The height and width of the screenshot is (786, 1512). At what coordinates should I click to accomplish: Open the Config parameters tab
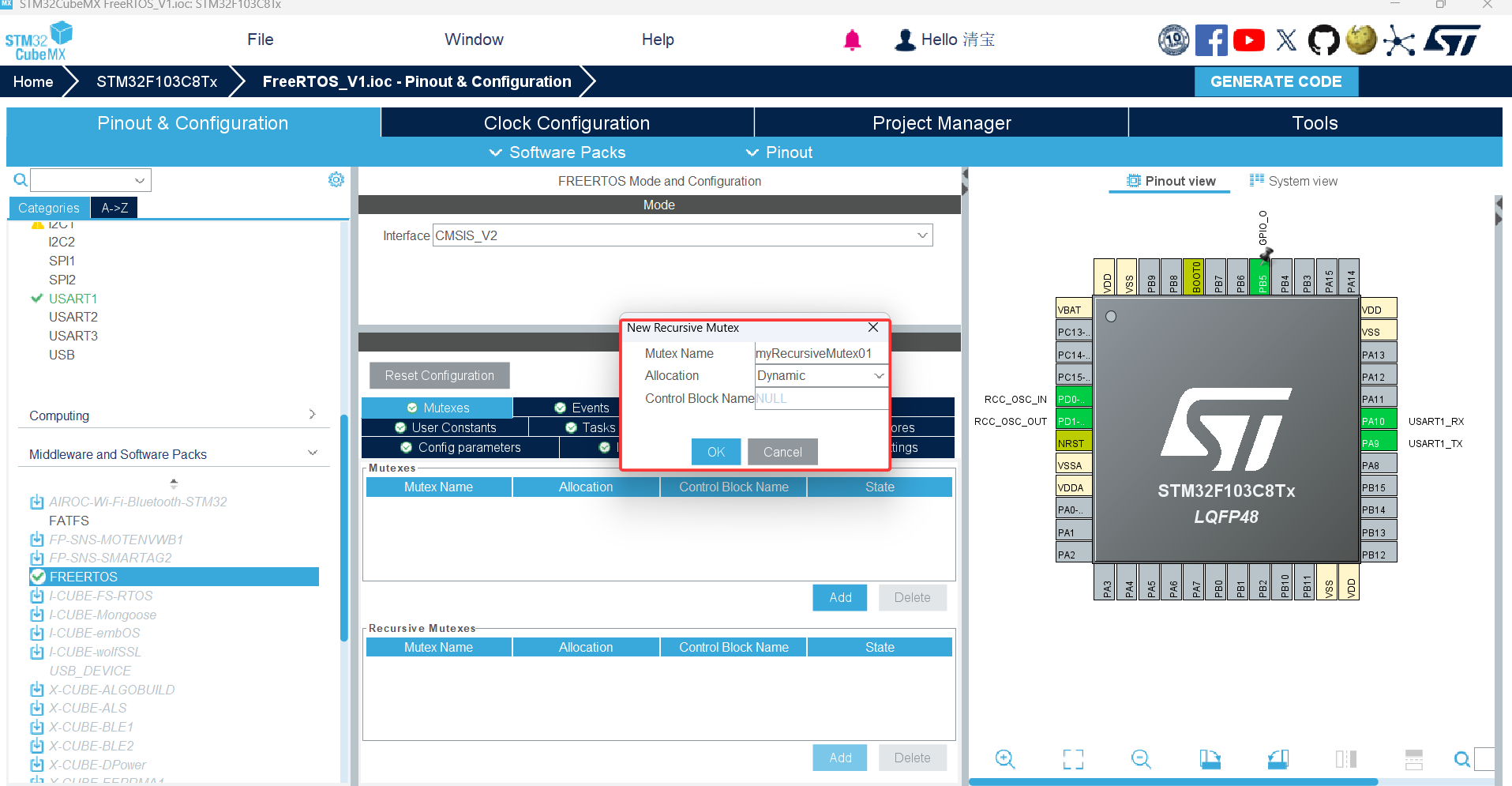click(461, 447)
